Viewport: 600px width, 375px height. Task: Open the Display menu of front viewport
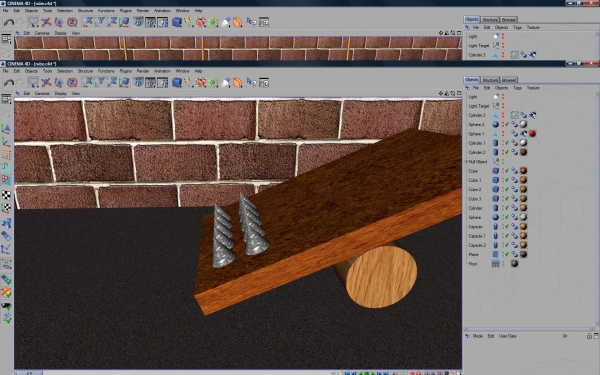coord(60,93)
